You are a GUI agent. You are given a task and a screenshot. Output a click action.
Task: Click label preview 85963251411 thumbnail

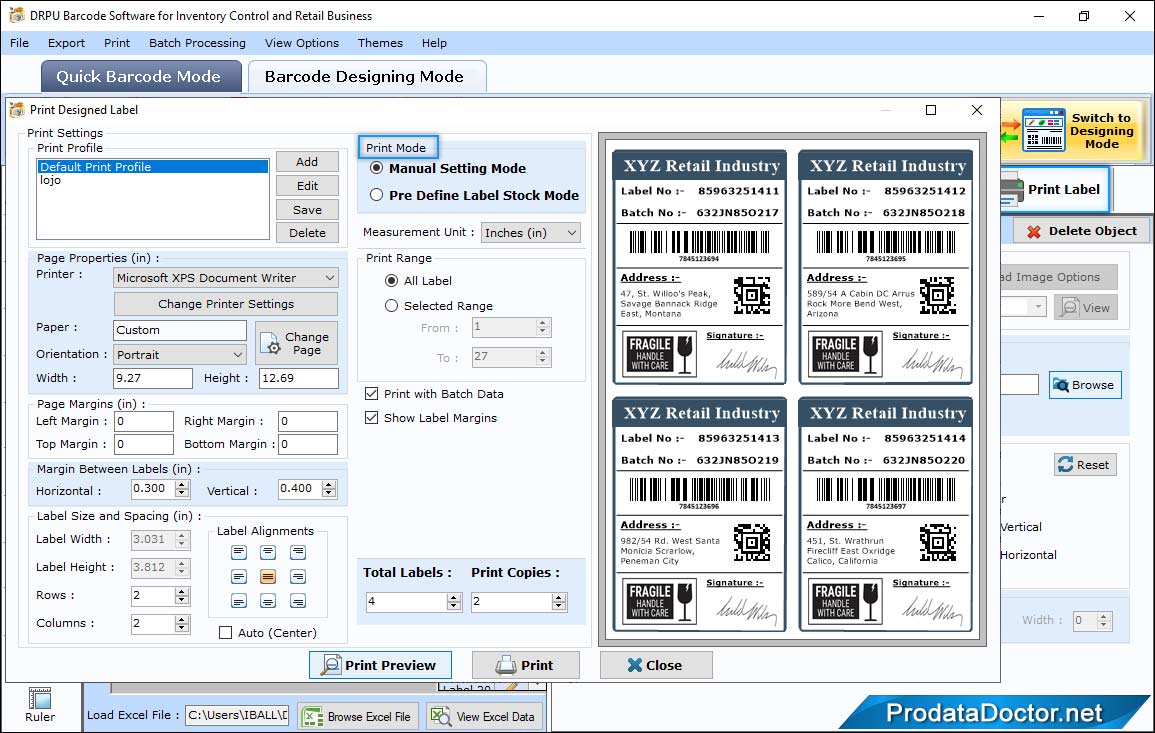tap(699, 267)
